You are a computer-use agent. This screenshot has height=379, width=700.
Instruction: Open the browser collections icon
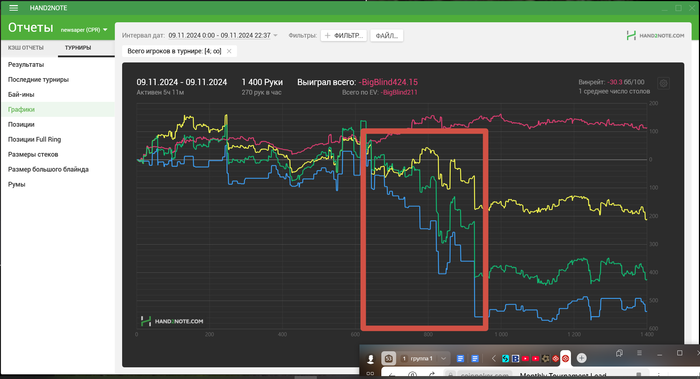point(619,353)
